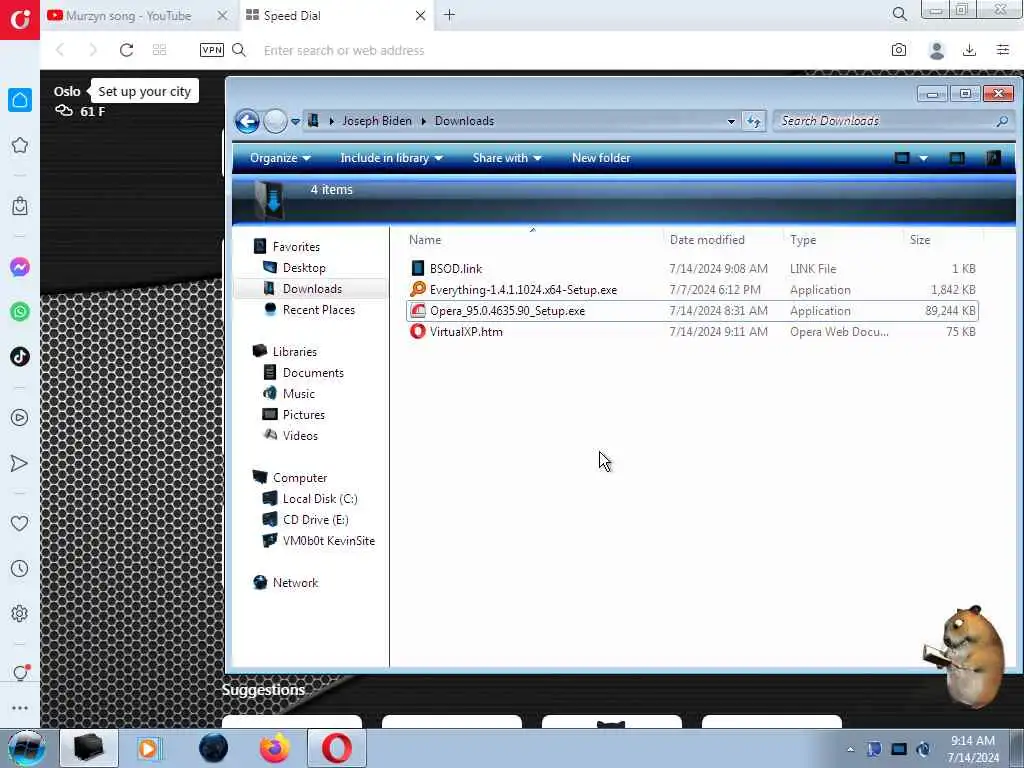Toggle Explorer preview pane icon

[x=957, y=158]
